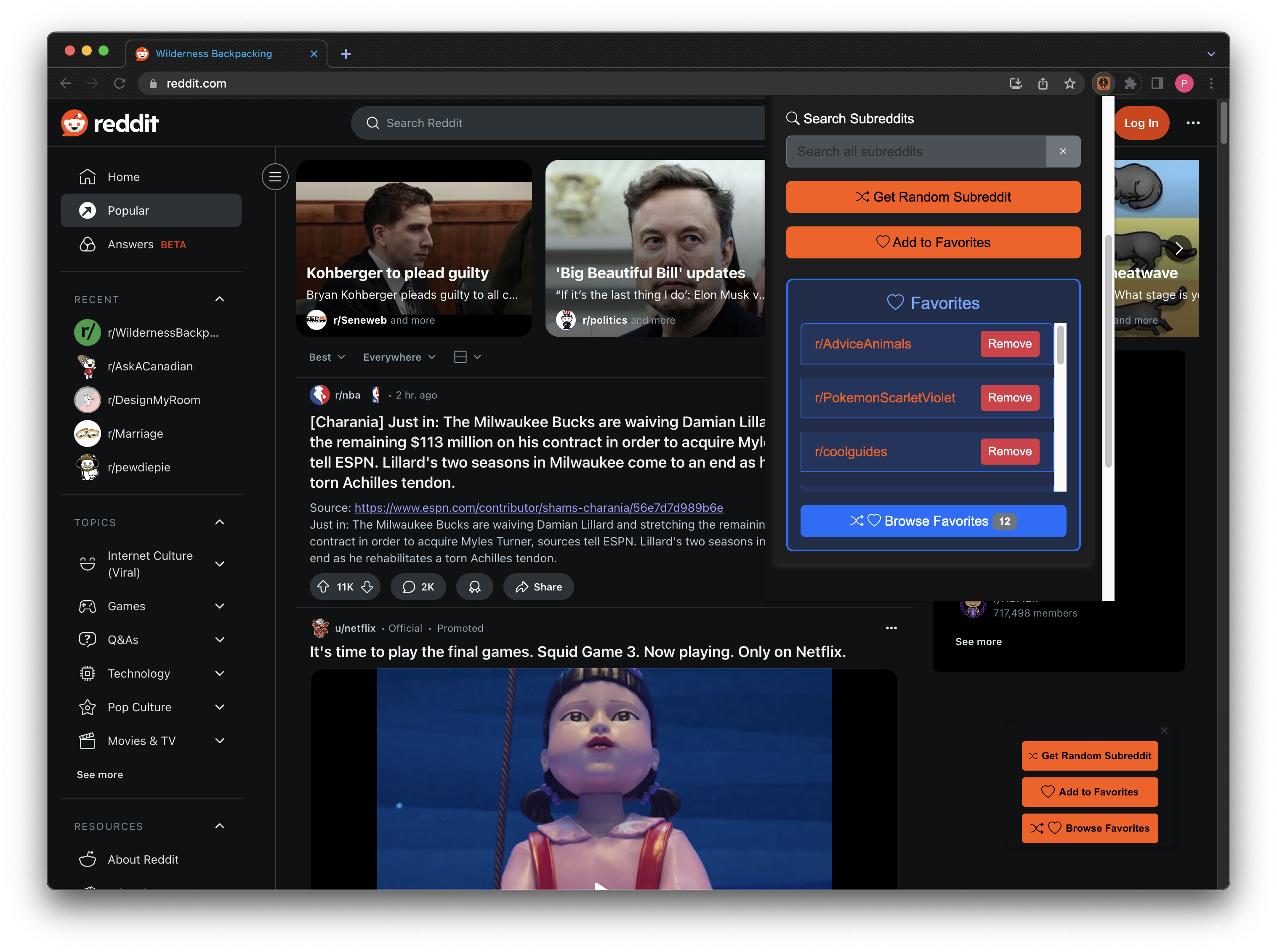Screen dimensions: 1277x952
Task: Click Get Random Subreddit in the popup
Action: pos(933,197)
